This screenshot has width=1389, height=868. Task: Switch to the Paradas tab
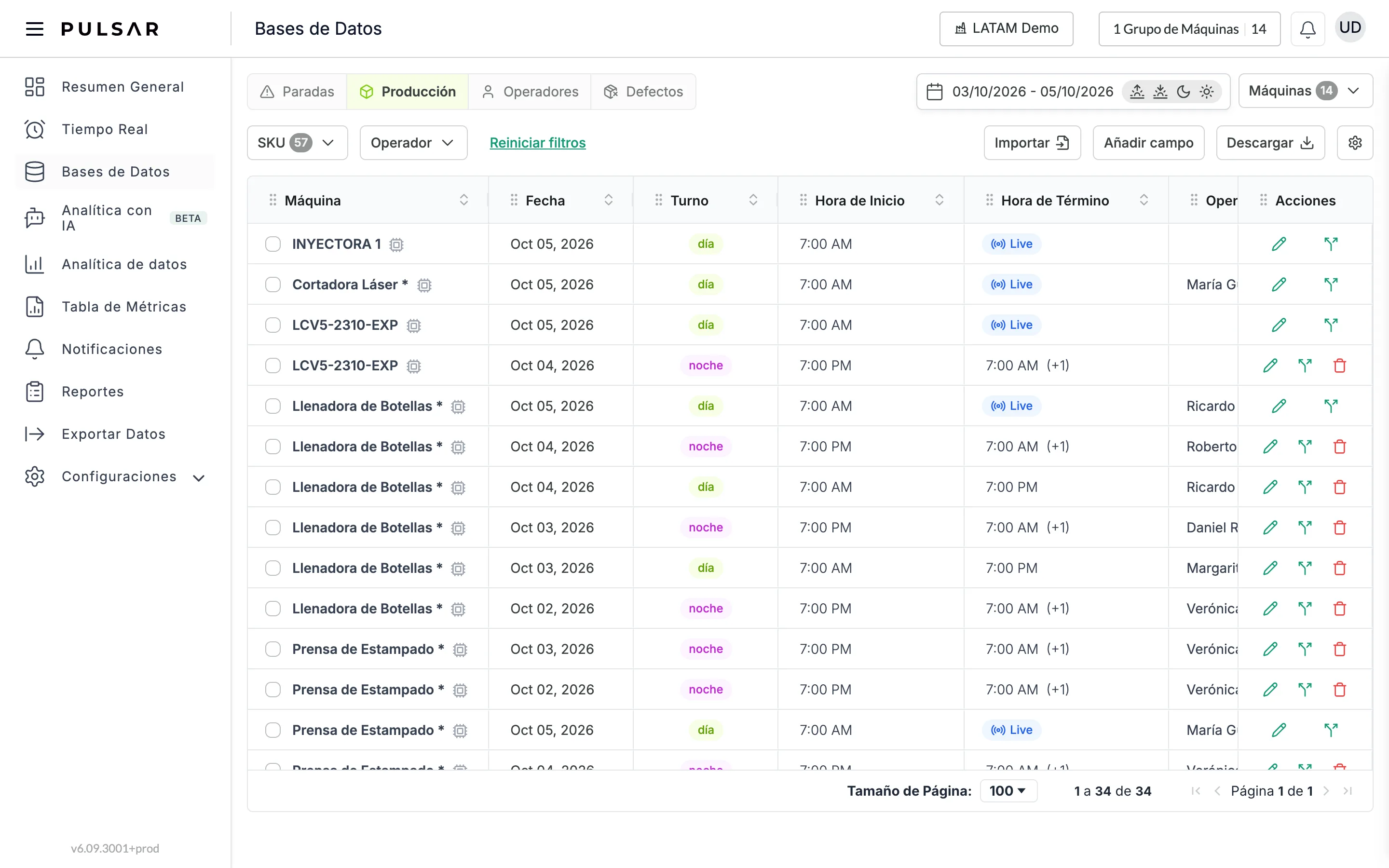click(x=297, y=91)
